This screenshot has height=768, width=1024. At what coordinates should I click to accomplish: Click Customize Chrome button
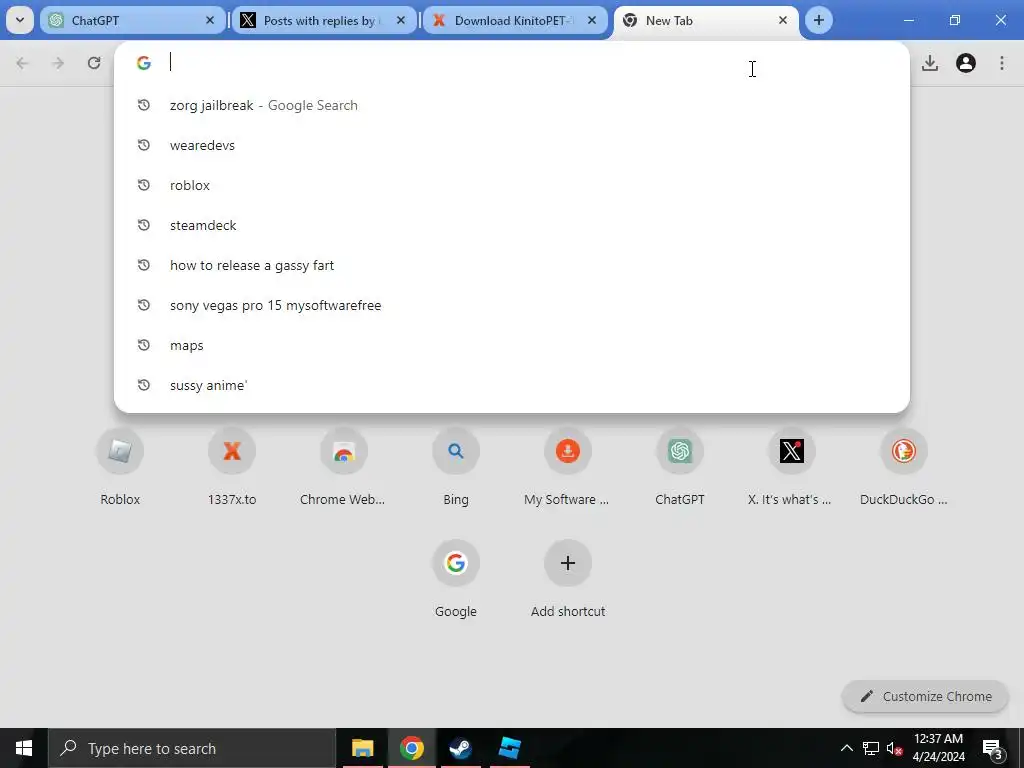[925, 696]
